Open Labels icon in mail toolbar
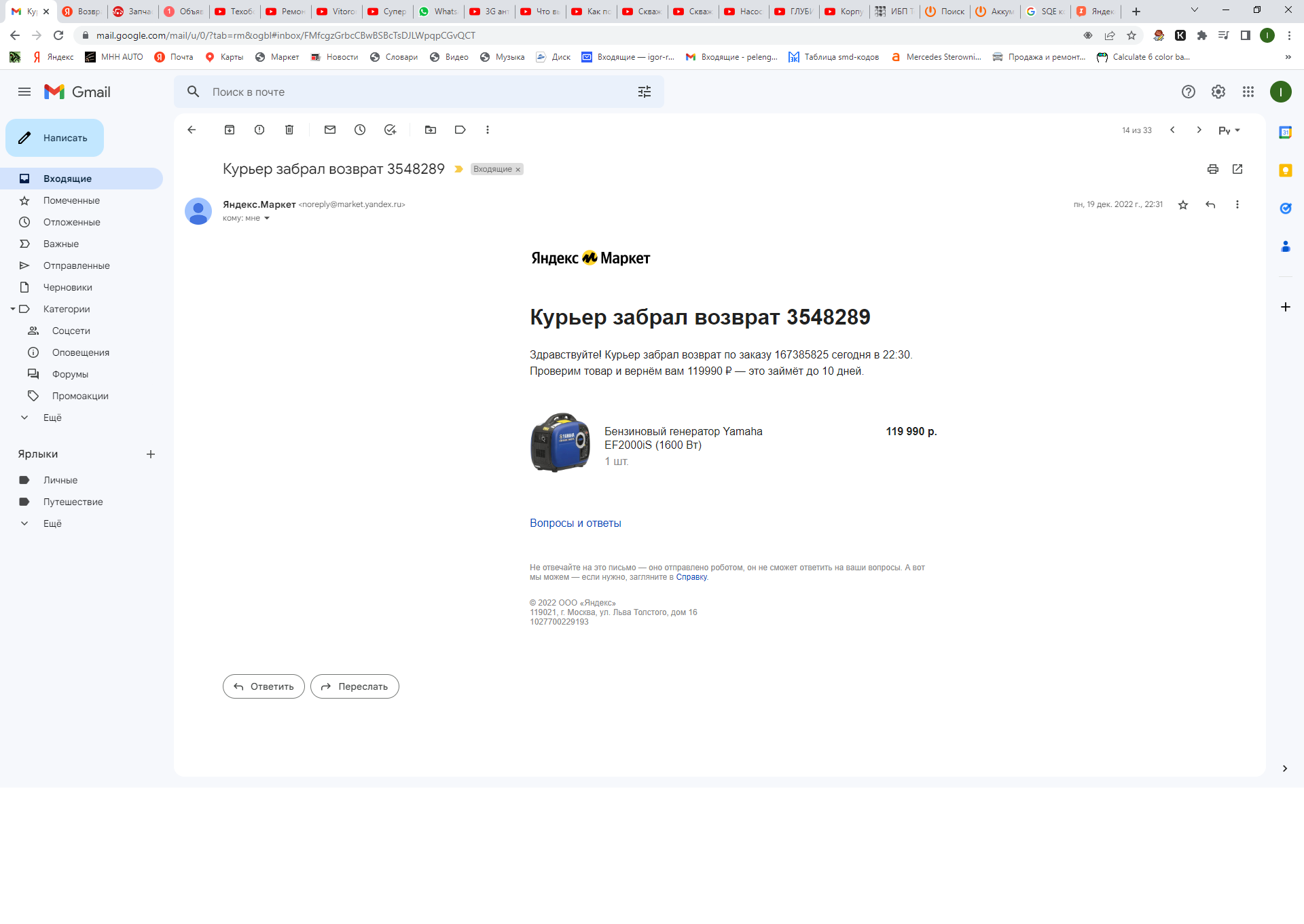The height and width of the screenshot is (924, 1304). [x=460, y=130]
